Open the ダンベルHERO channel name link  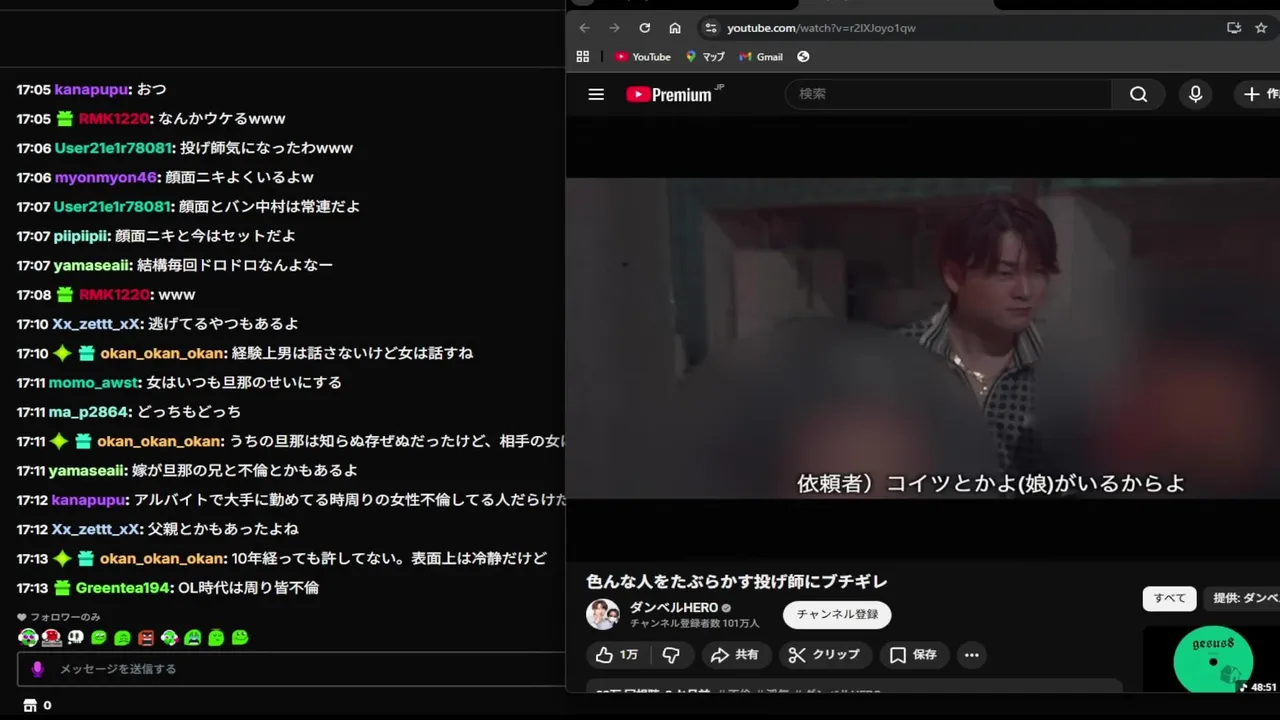tap(673, 608)
